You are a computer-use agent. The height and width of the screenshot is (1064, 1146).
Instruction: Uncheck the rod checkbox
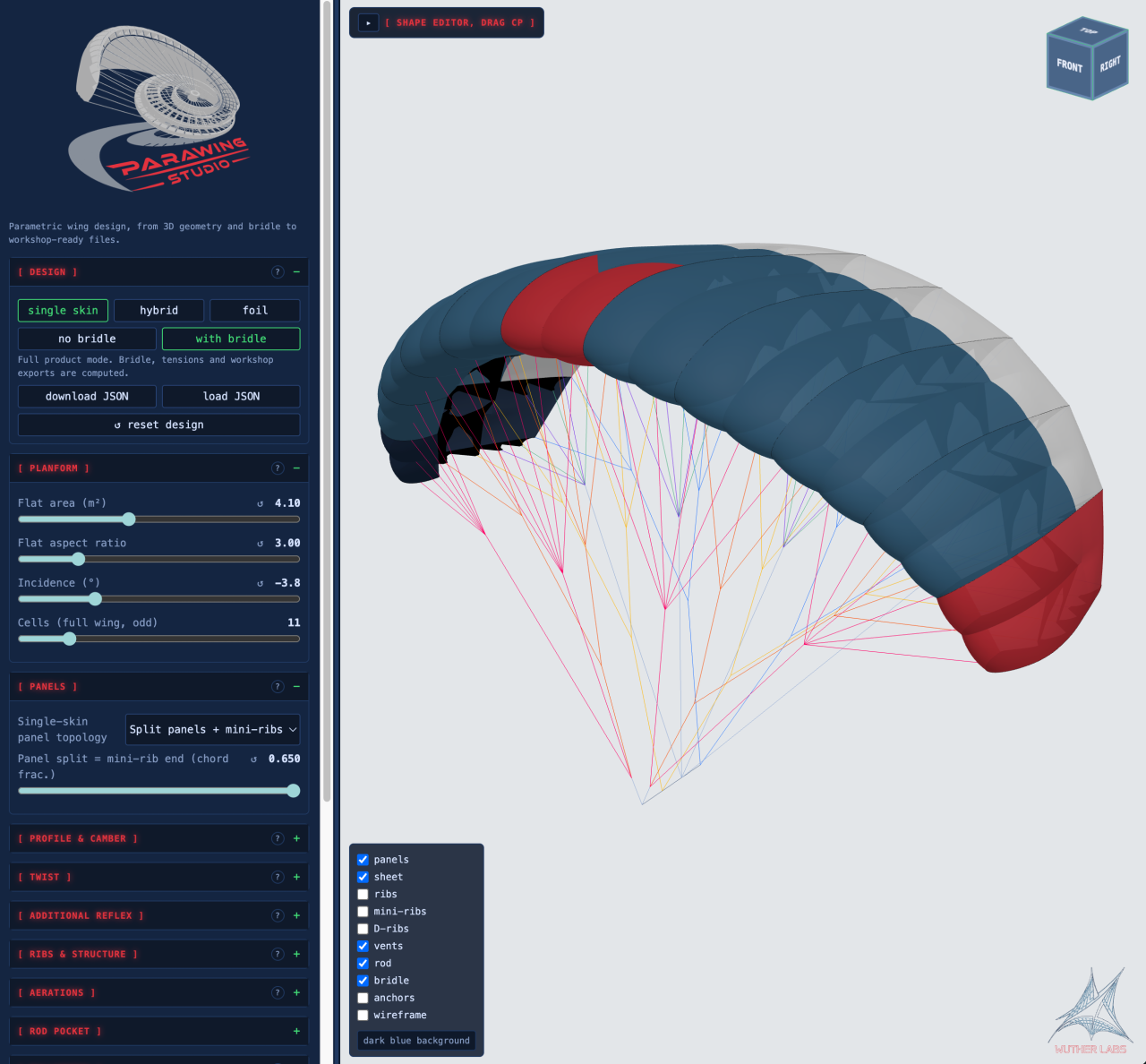pyautogui.click(x=363, y=964)
